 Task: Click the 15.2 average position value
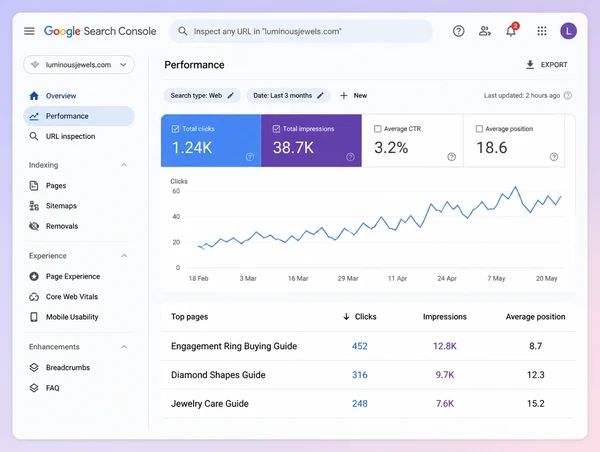click(535, 403)
